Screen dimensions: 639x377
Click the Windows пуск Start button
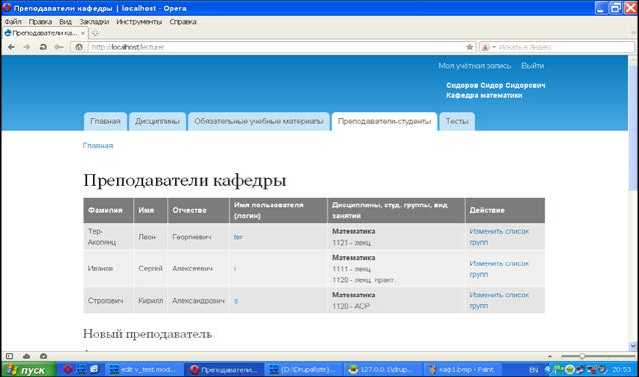click(x=28, y=370)
